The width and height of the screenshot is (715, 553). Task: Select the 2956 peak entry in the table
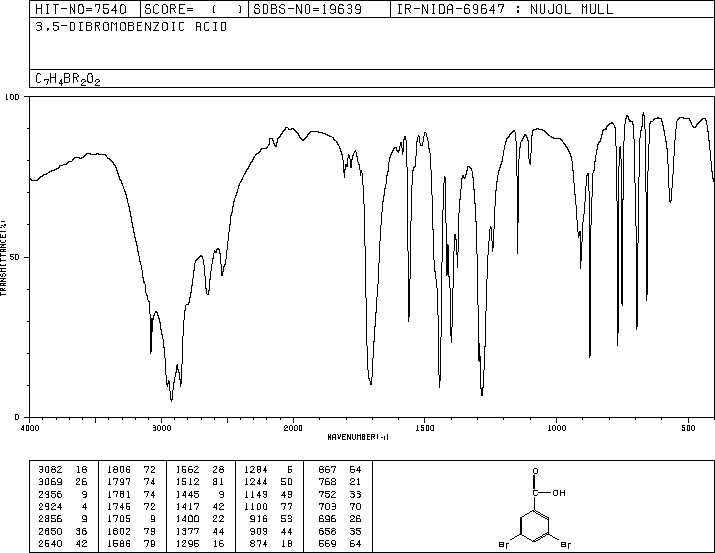click(x=63, y=494)
